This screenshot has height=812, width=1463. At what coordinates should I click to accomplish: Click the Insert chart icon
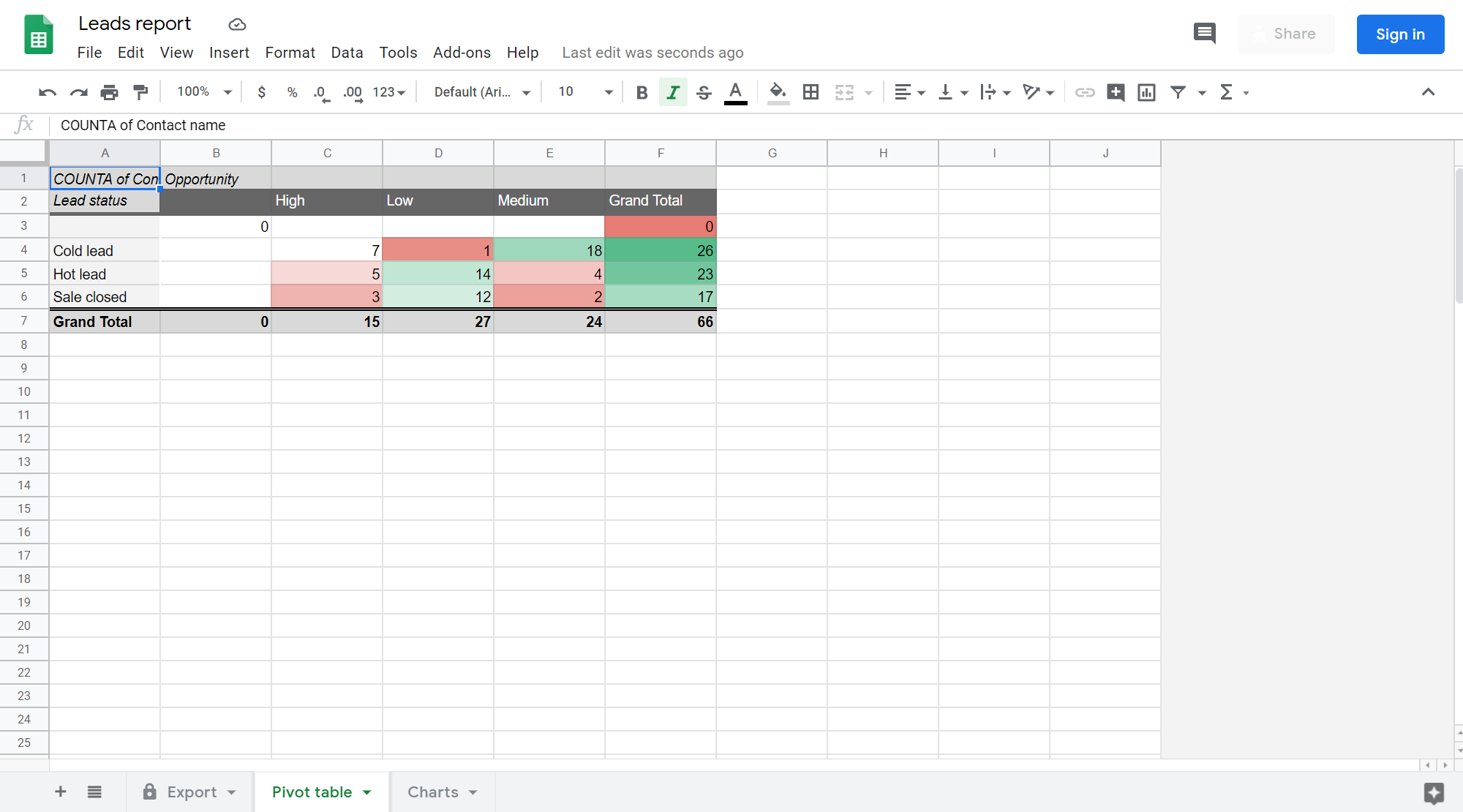pos(1146,92)
